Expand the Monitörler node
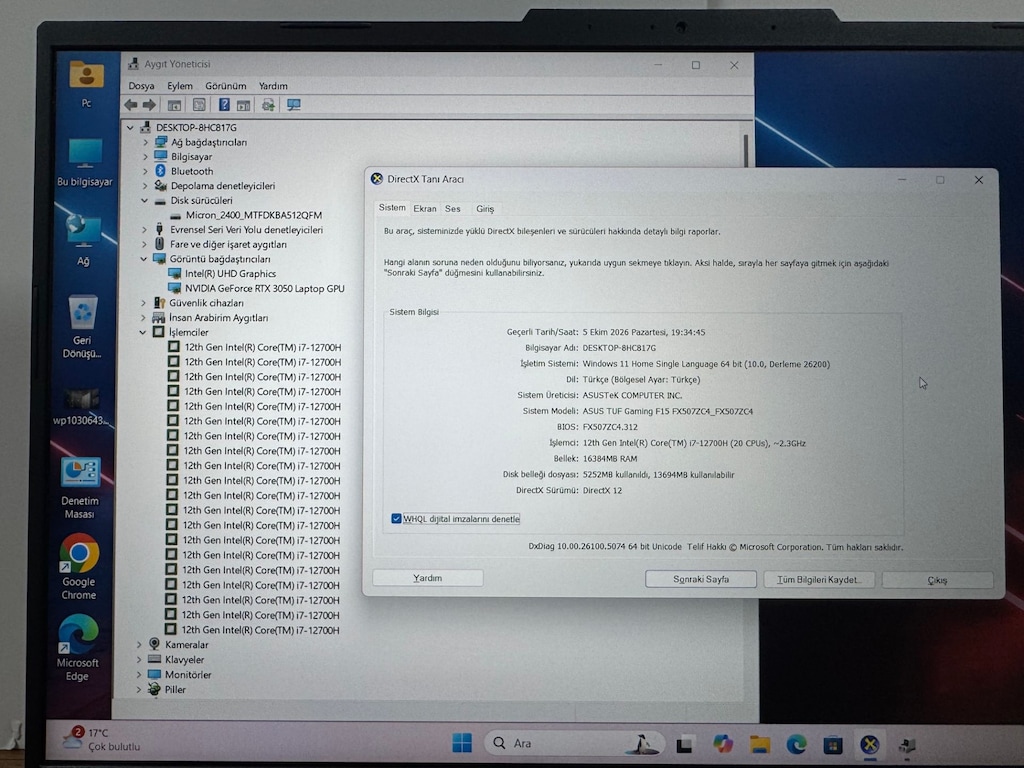This screenshot has height=768, width=1024. point(138,675)
